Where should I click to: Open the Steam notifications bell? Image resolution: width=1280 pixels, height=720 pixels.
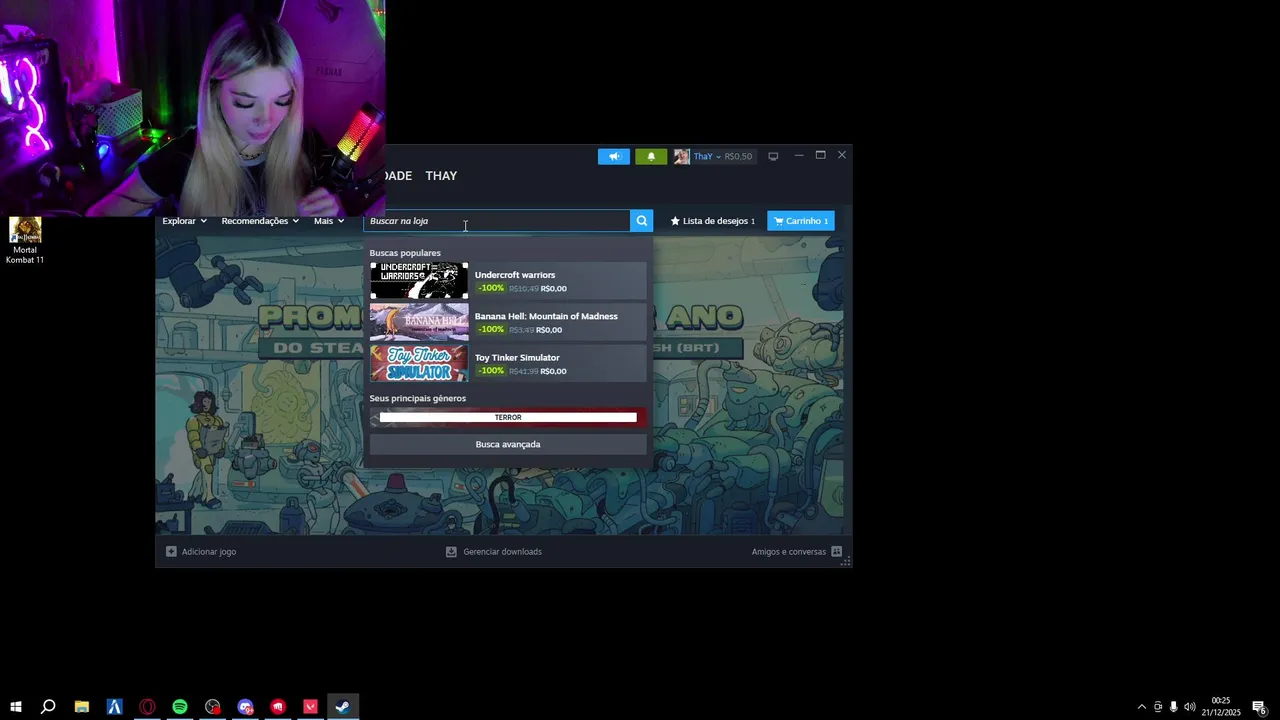(651, 156)
